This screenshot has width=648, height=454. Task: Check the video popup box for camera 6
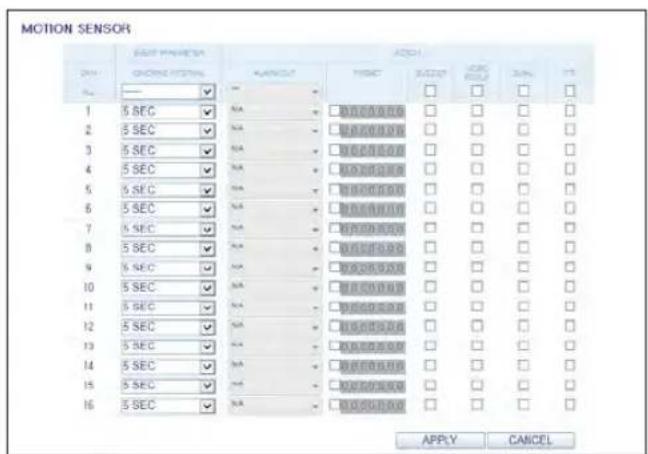(x=477, y=208)
